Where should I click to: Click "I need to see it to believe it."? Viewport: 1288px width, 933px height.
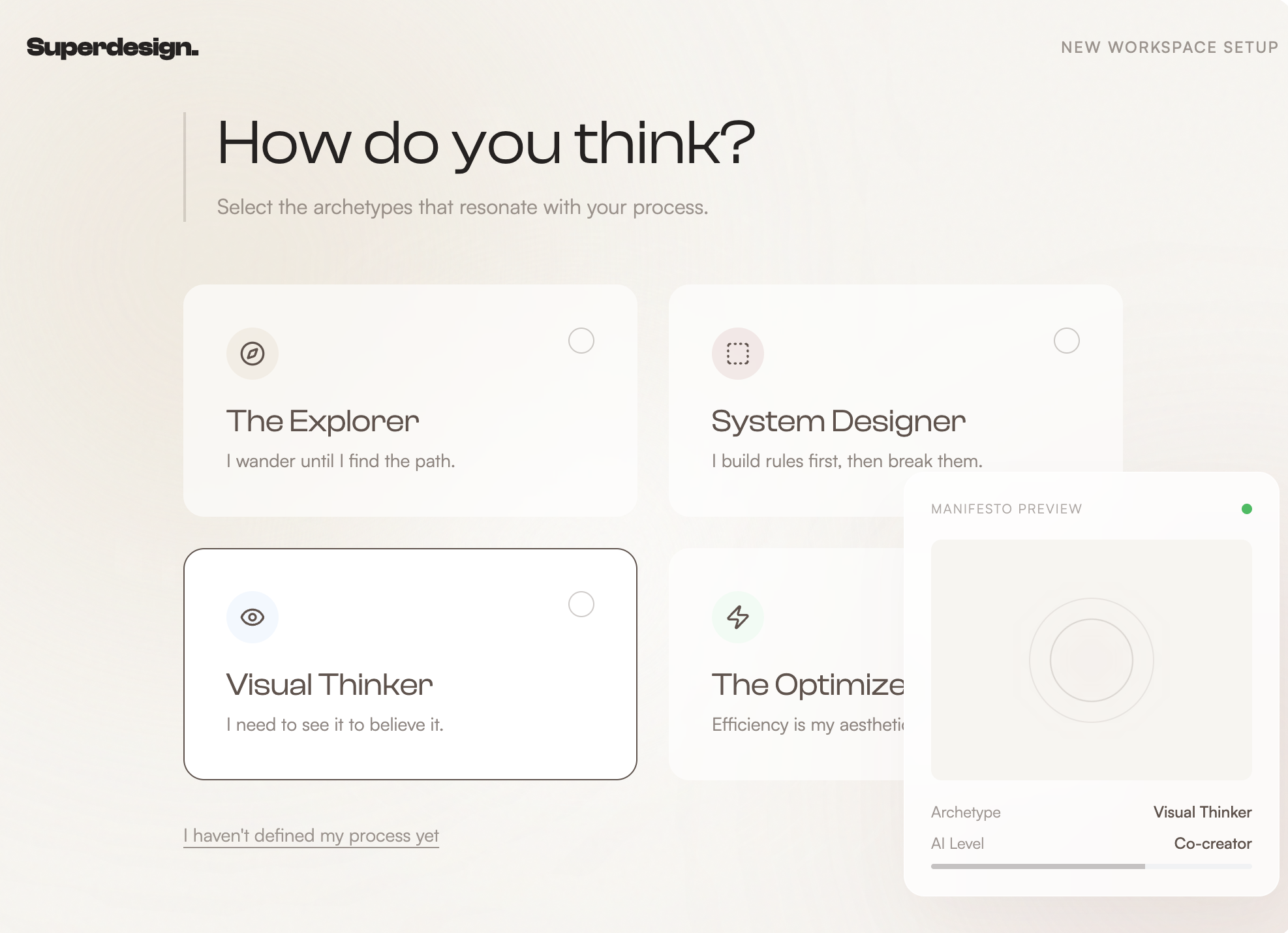pos(335,725)
